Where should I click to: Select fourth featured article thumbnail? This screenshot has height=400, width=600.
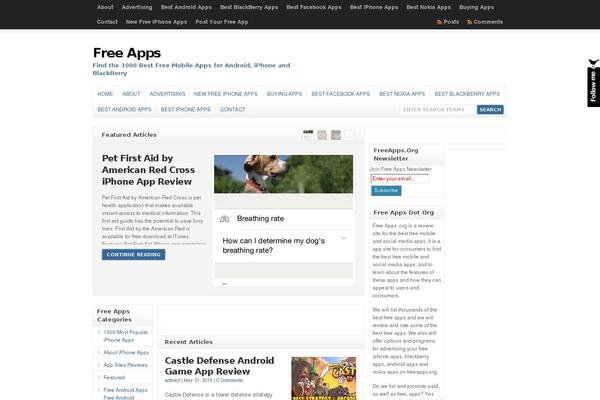349,135
